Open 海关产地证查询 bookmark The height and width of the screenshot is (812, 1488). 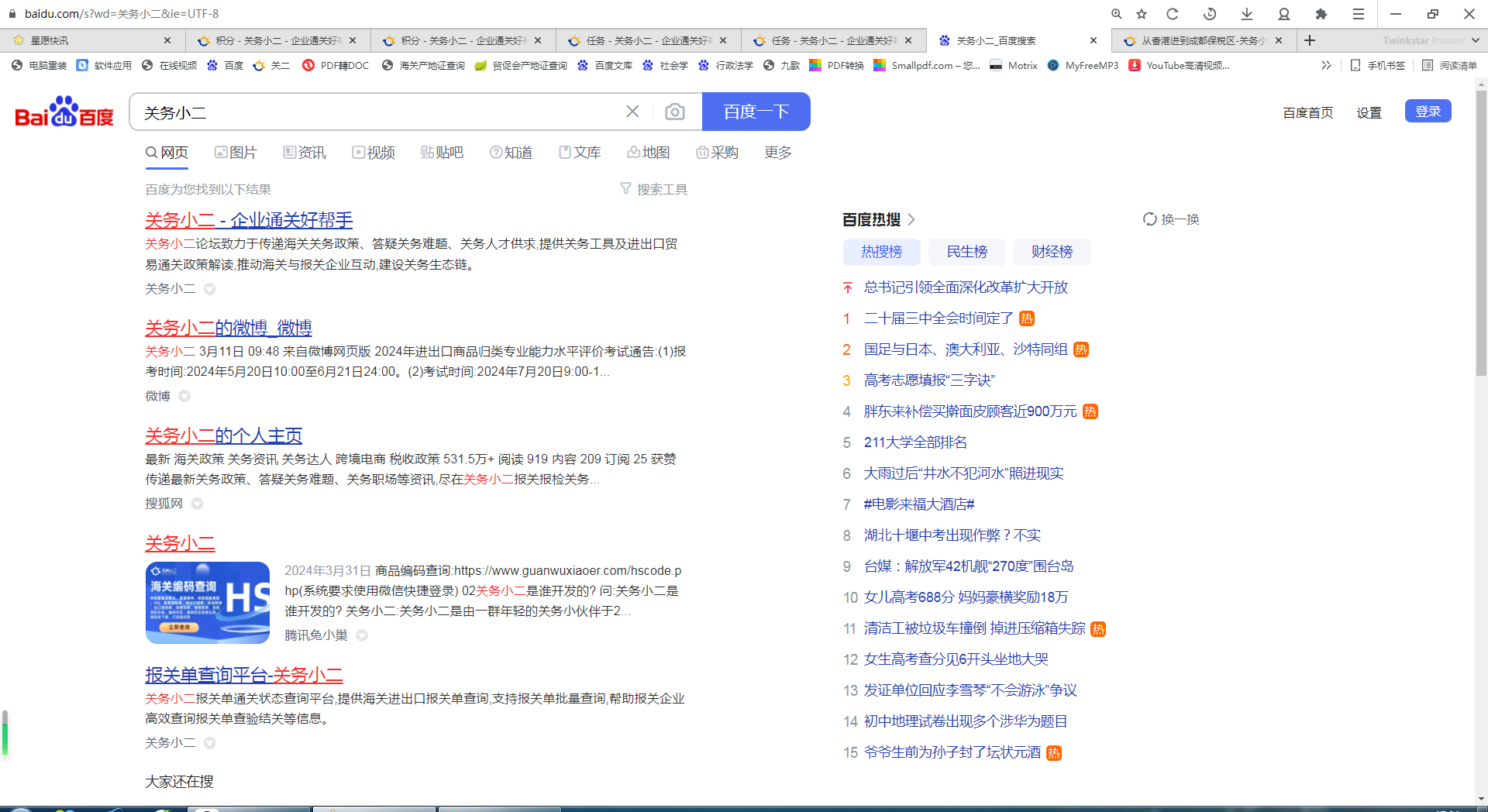tap(423, 65)
